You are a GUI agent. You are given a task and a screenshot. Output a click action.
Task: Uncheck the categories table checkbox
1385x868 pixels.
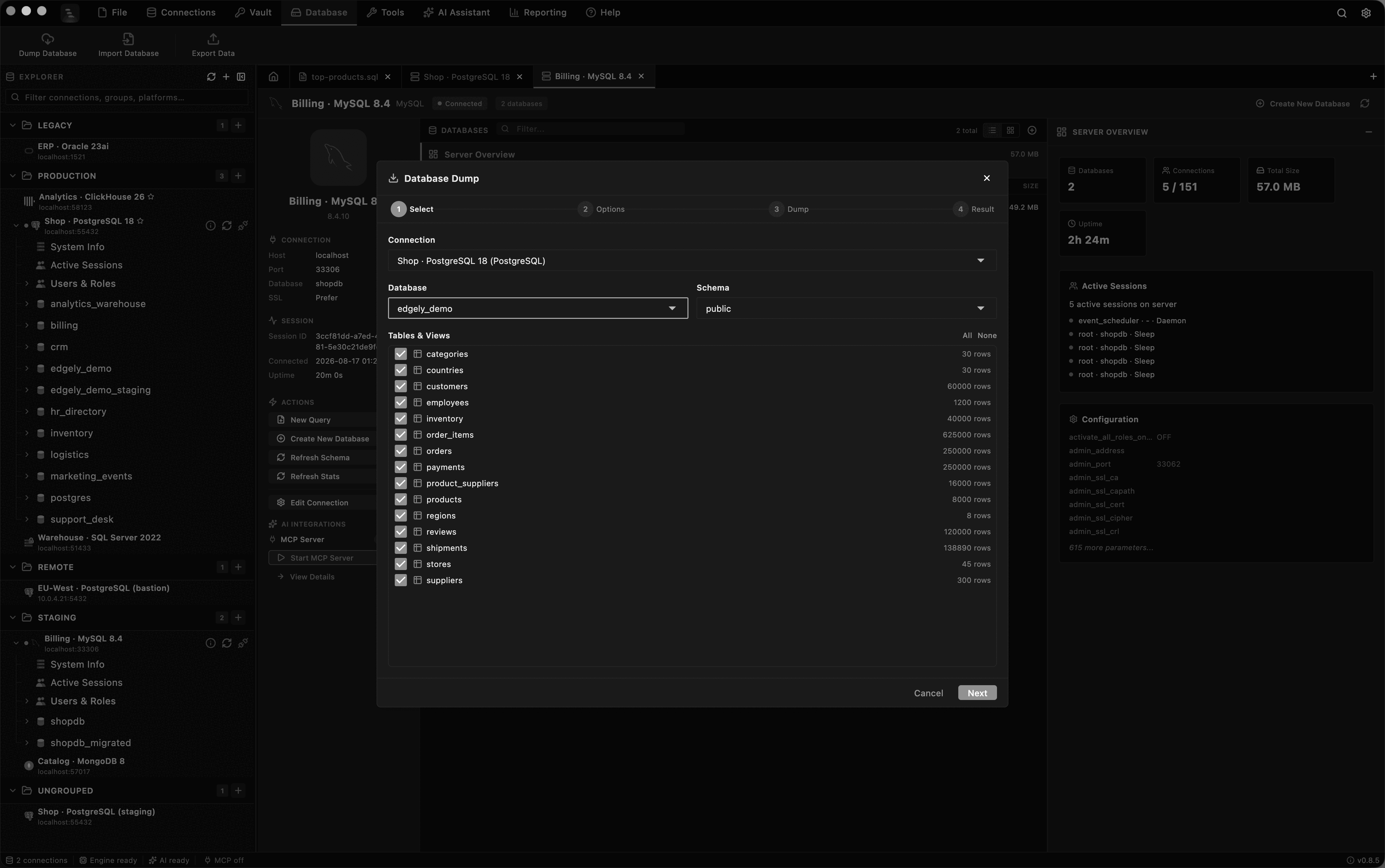(401, 354)
